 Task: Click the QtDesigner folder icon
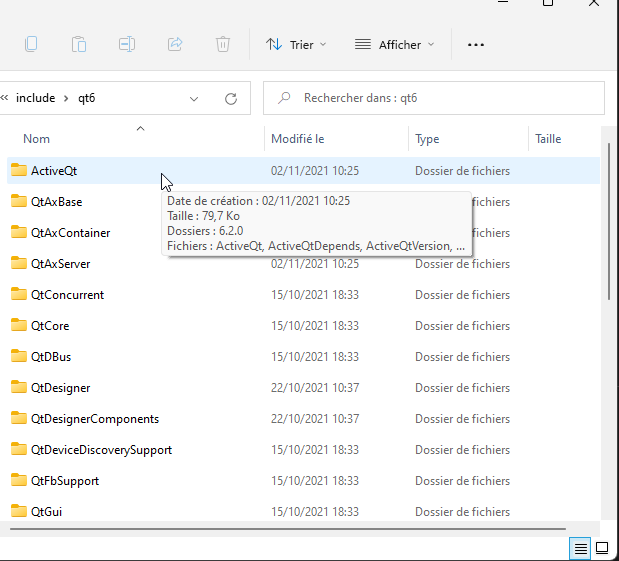tap(19, 387)
